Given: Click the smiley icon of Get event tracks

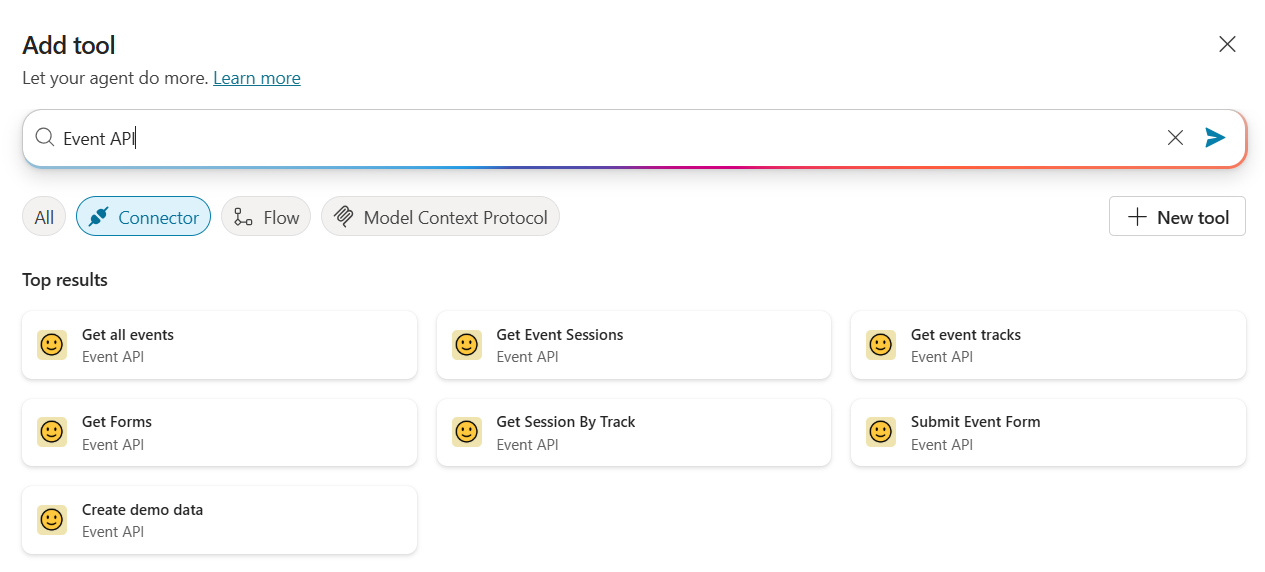Looking at the screenshot, I should coord(880,345).
